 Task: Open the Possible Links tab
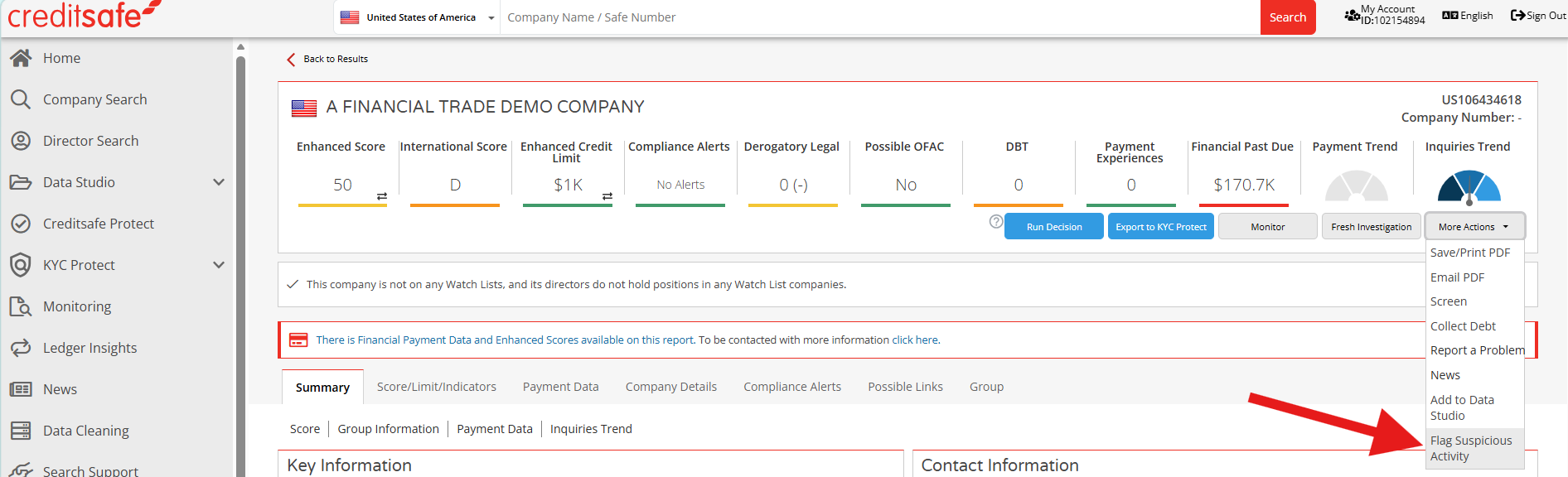point(905,387)
